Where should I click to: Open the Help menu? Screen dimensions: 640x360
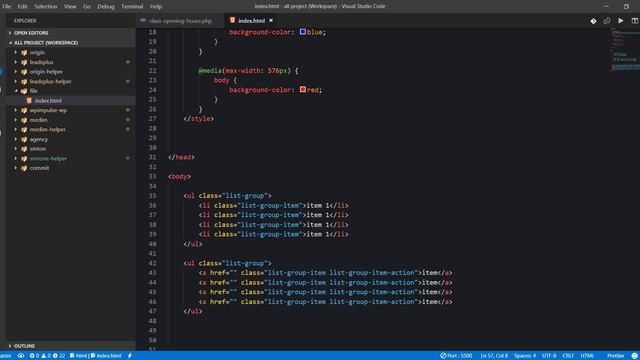pyautogui.click(x=156, y=7)
